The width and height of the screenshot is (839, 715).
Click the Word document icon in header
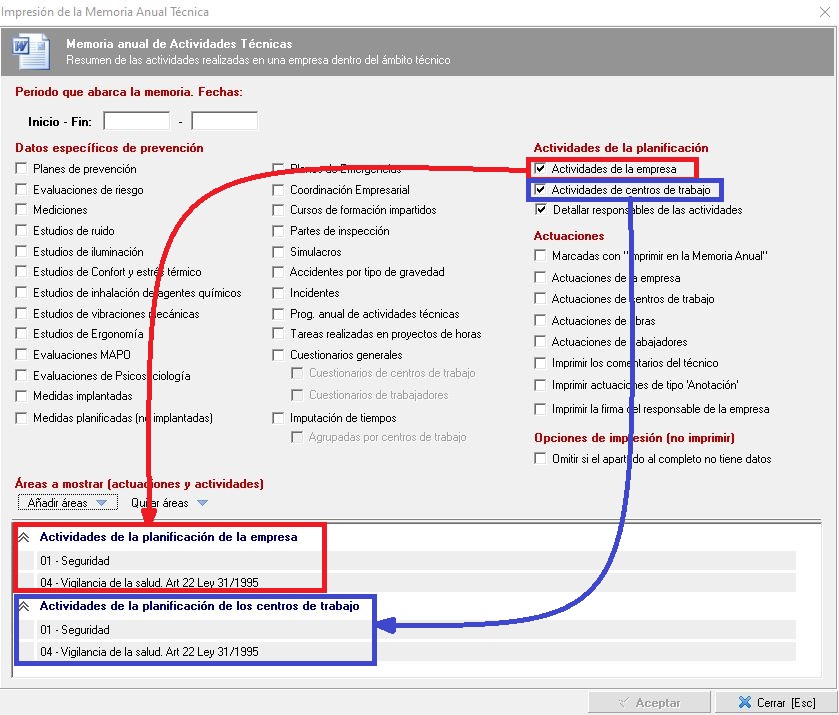click(x=31, y=51)
